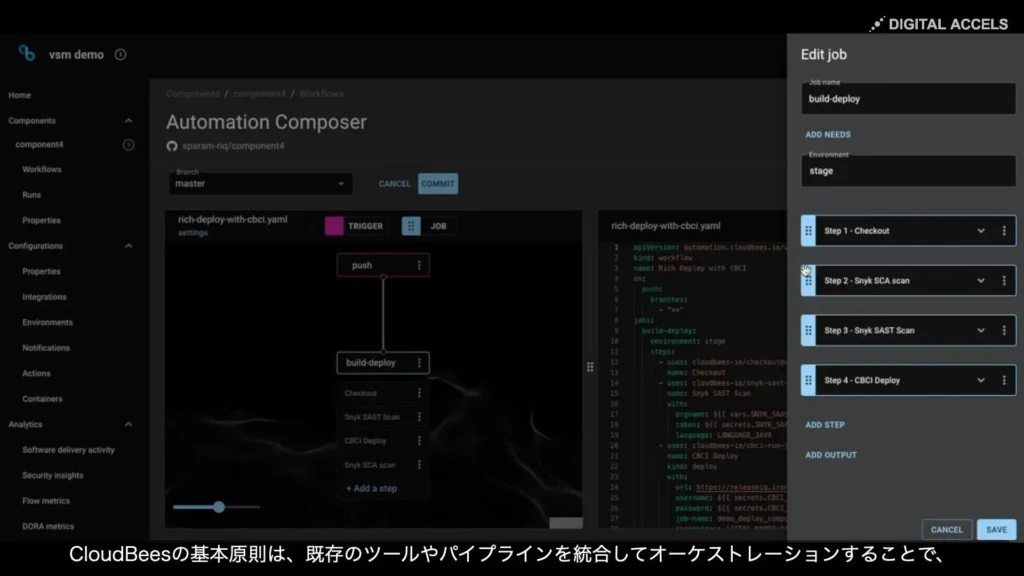Cancel the Edit job panel
This screenshot has width=1024, height=576.
tap(947, 530)
